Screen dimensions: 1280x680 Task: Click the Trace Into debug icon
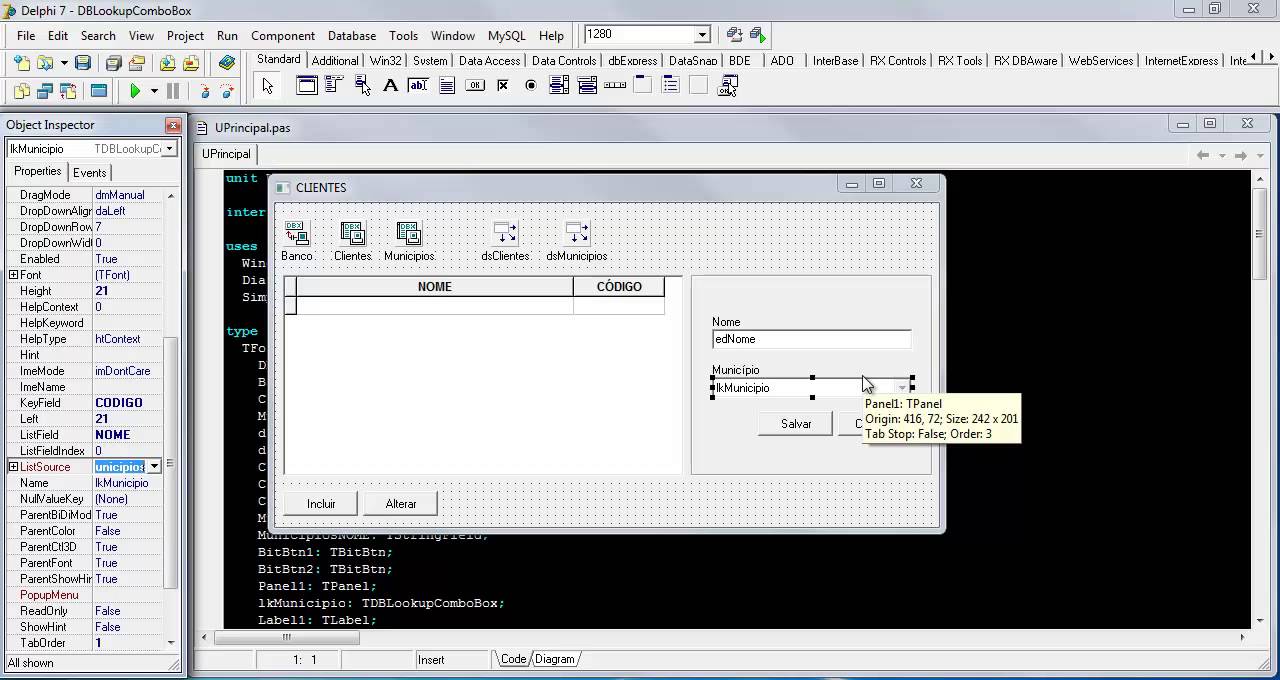[204, 91]
